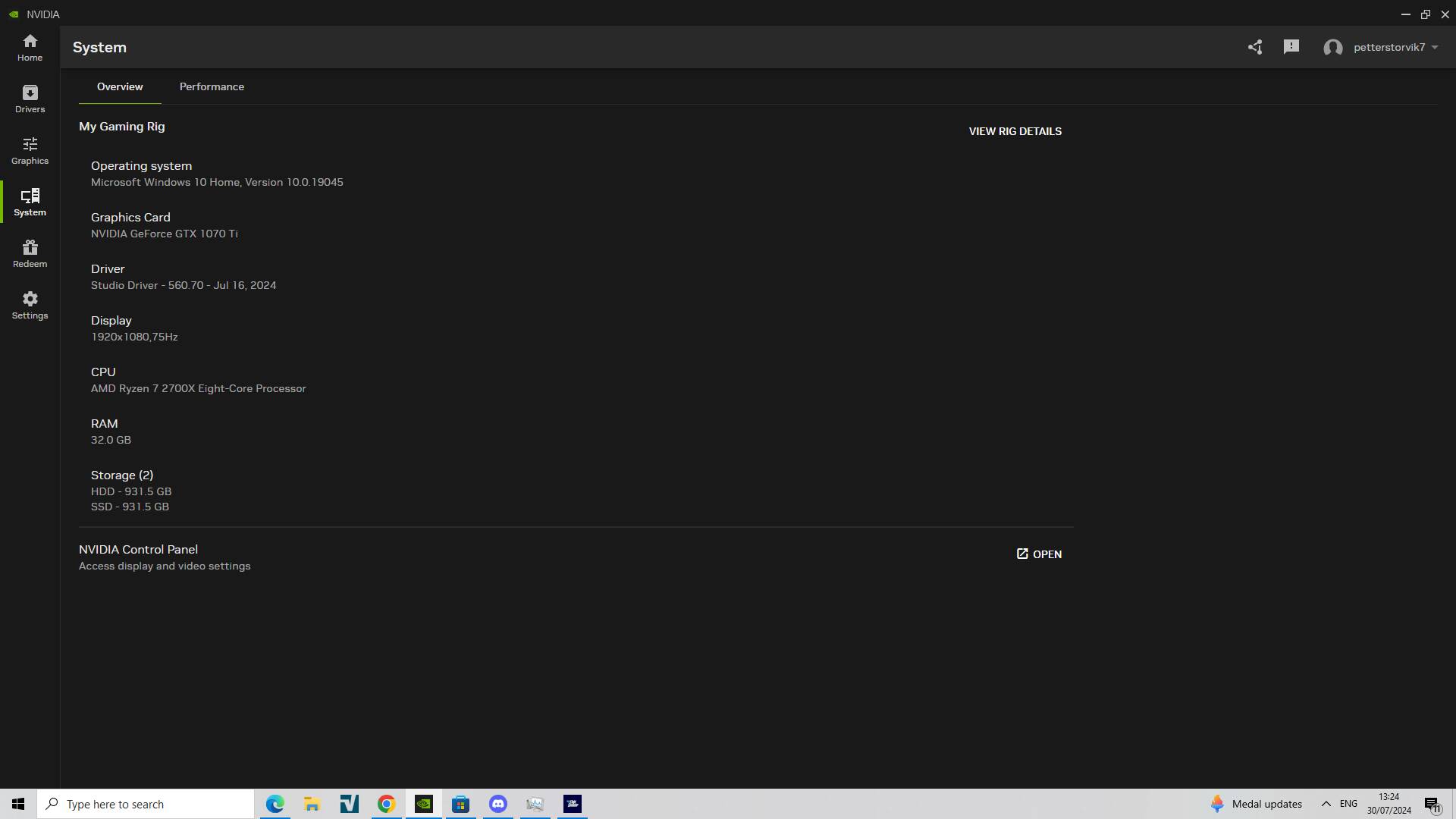Select the Overview tab

click(x=119, y=86)
